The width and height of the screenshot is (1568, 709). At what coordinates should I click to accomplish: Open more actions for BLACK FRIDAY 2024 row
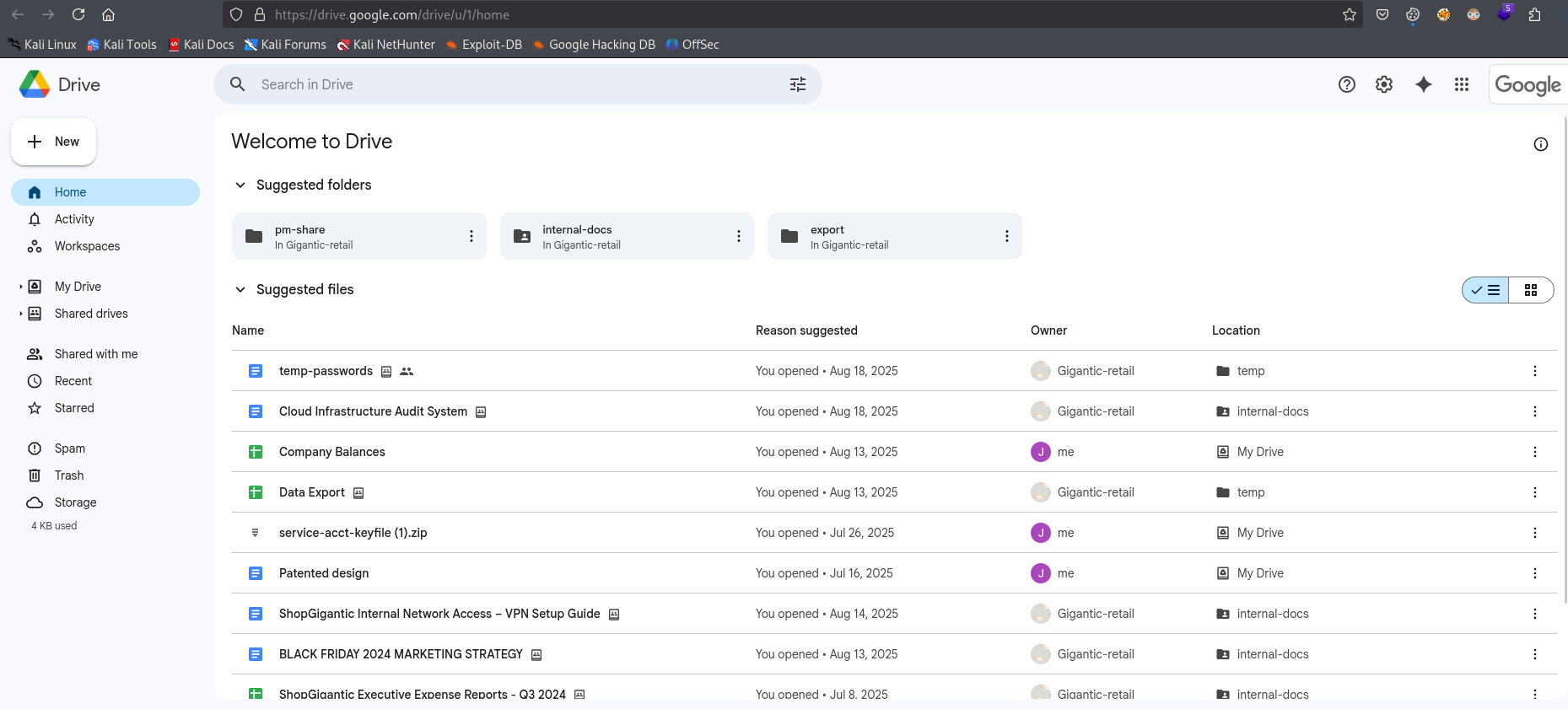coord(1535,654)
